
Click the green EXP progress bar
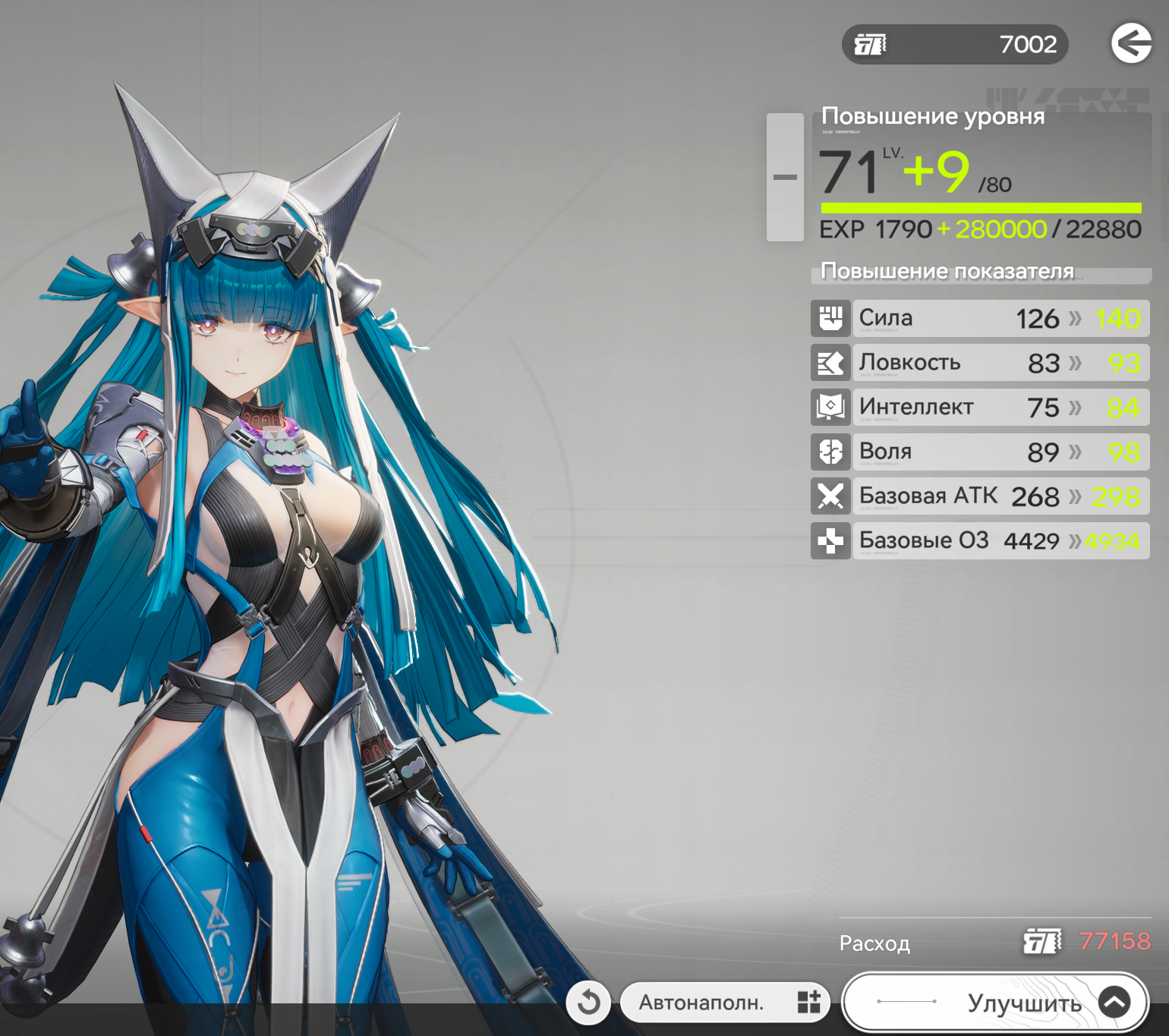981,208
